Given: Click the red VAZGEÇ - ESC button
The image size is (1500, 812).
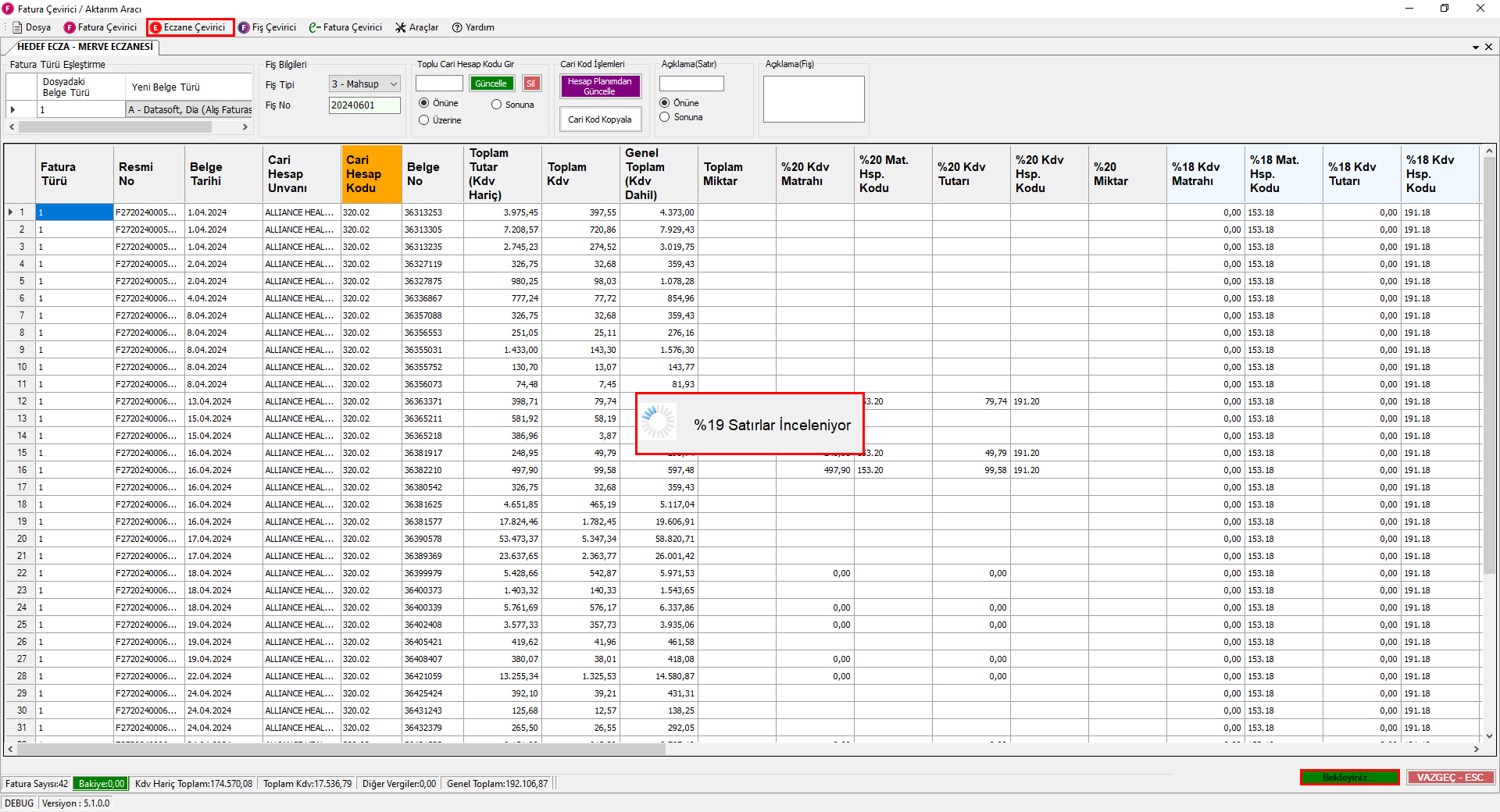Looking at the screenshot, I should click(x=1451, y=778).
